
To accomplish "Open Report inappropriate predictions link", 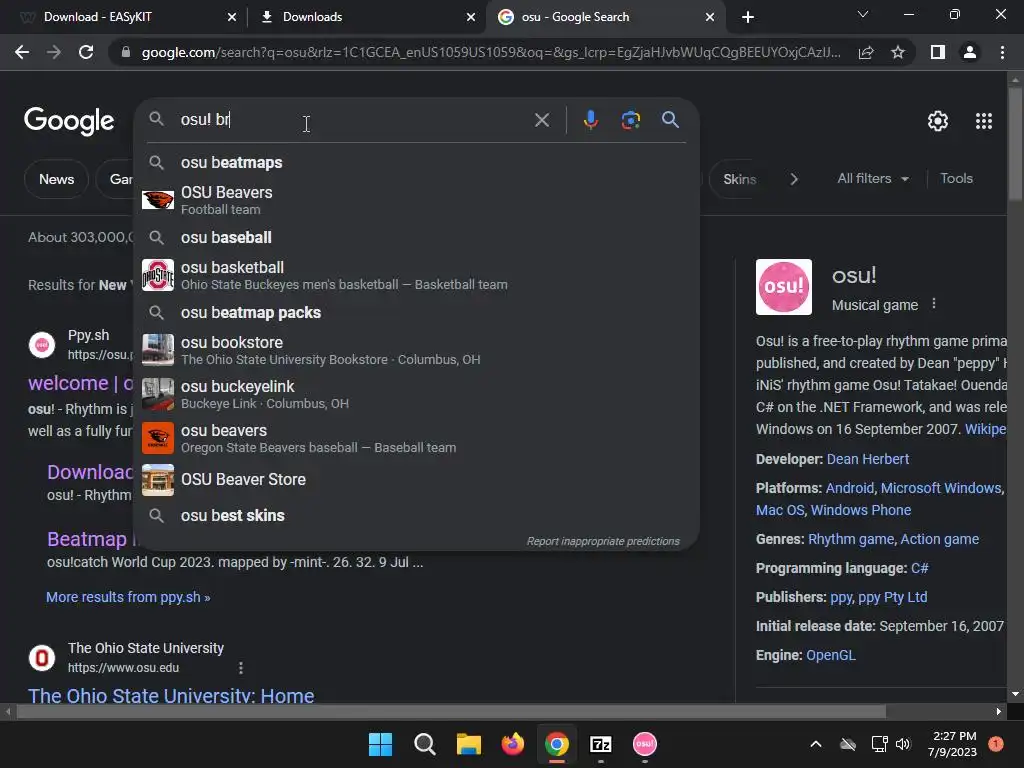I will (x=603, y=541).
